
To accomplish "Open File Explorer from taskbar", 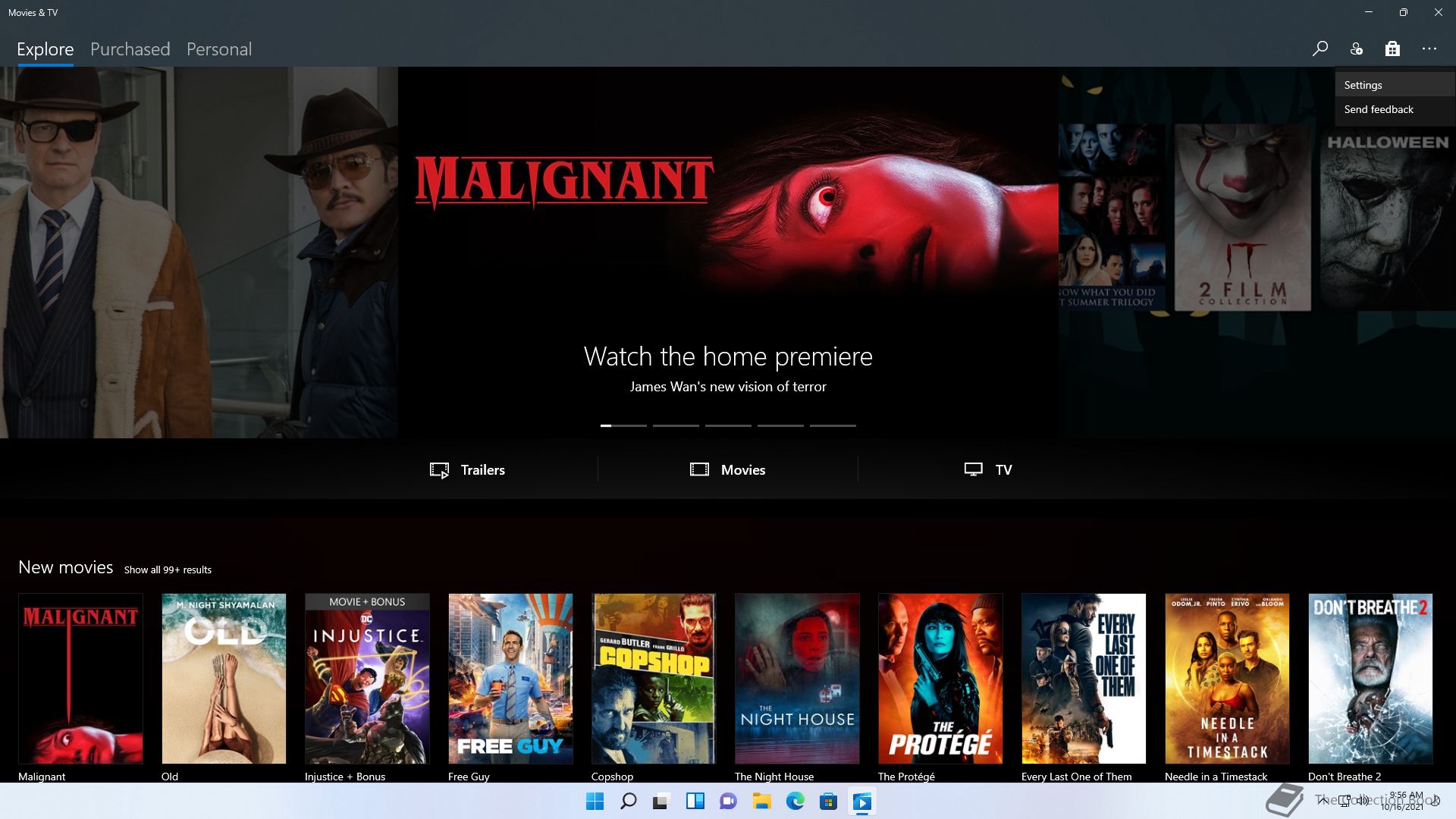I will point(762,802).
